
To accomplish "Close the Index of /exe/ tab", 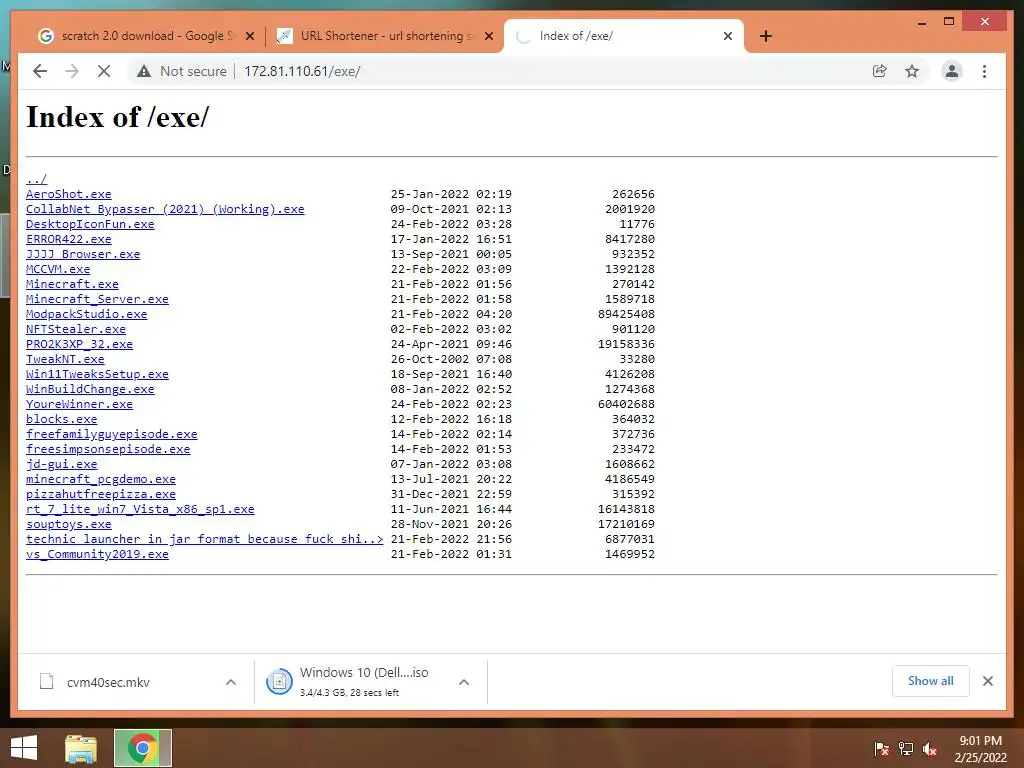I will tap(728, 36).
